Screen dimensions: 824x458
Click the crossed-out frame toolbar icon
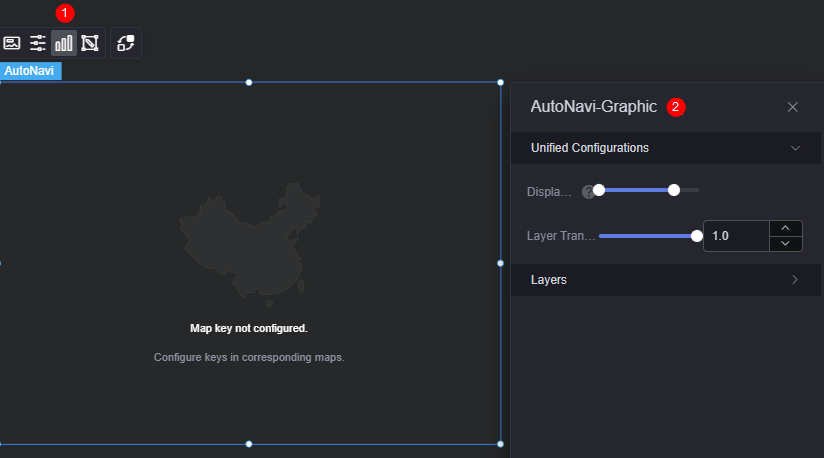[90, 43]
